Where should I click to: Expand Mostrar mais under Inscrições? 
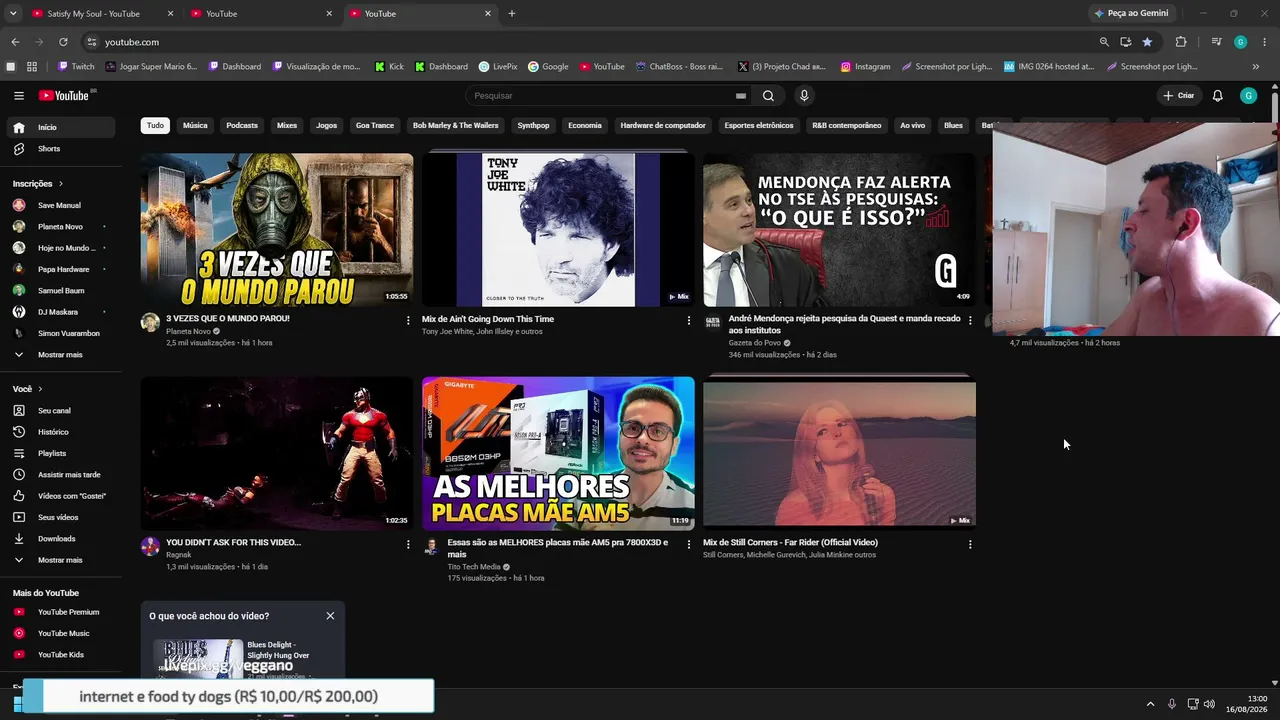pos(63,355)
